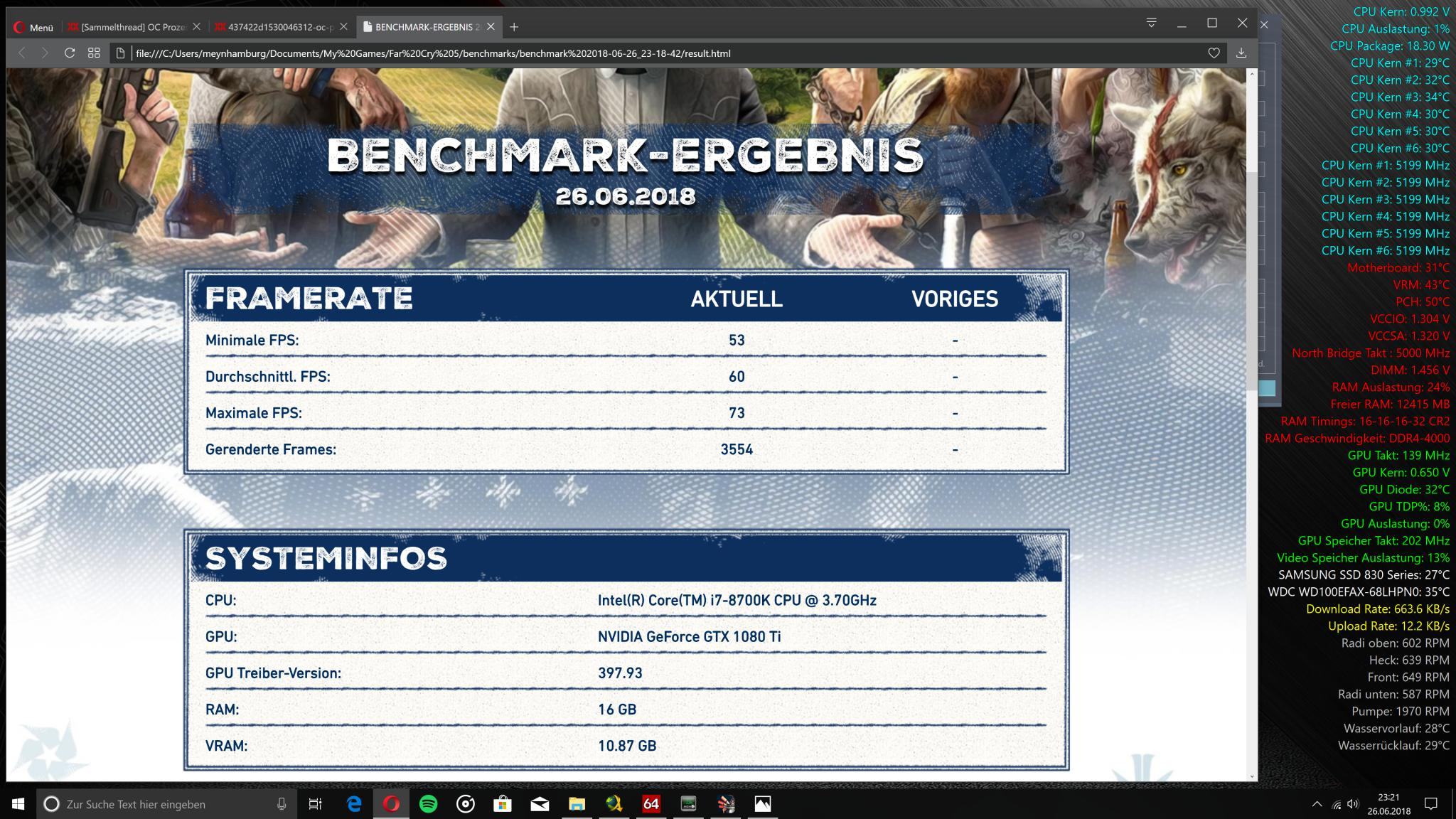
Task: Launch Spotify from the taskbar
Action: click(428, 804)
